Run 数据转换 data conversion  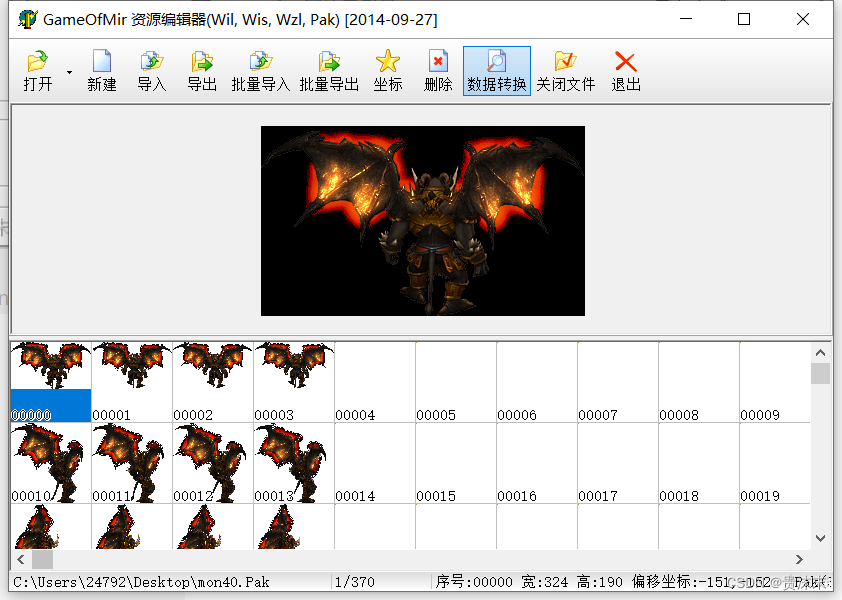[x=496, y=70]
